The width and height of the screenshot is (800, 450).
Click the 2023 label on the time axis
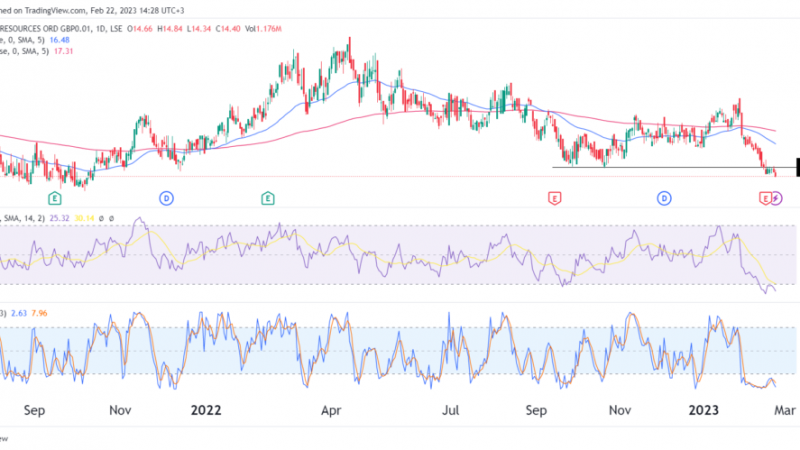pos(704,410)
